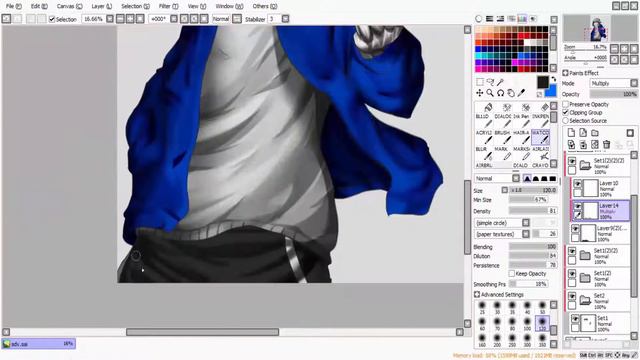This screenshot has width=640, height=360.
Task: Open the File menu
Action: [x=13, y=6]
